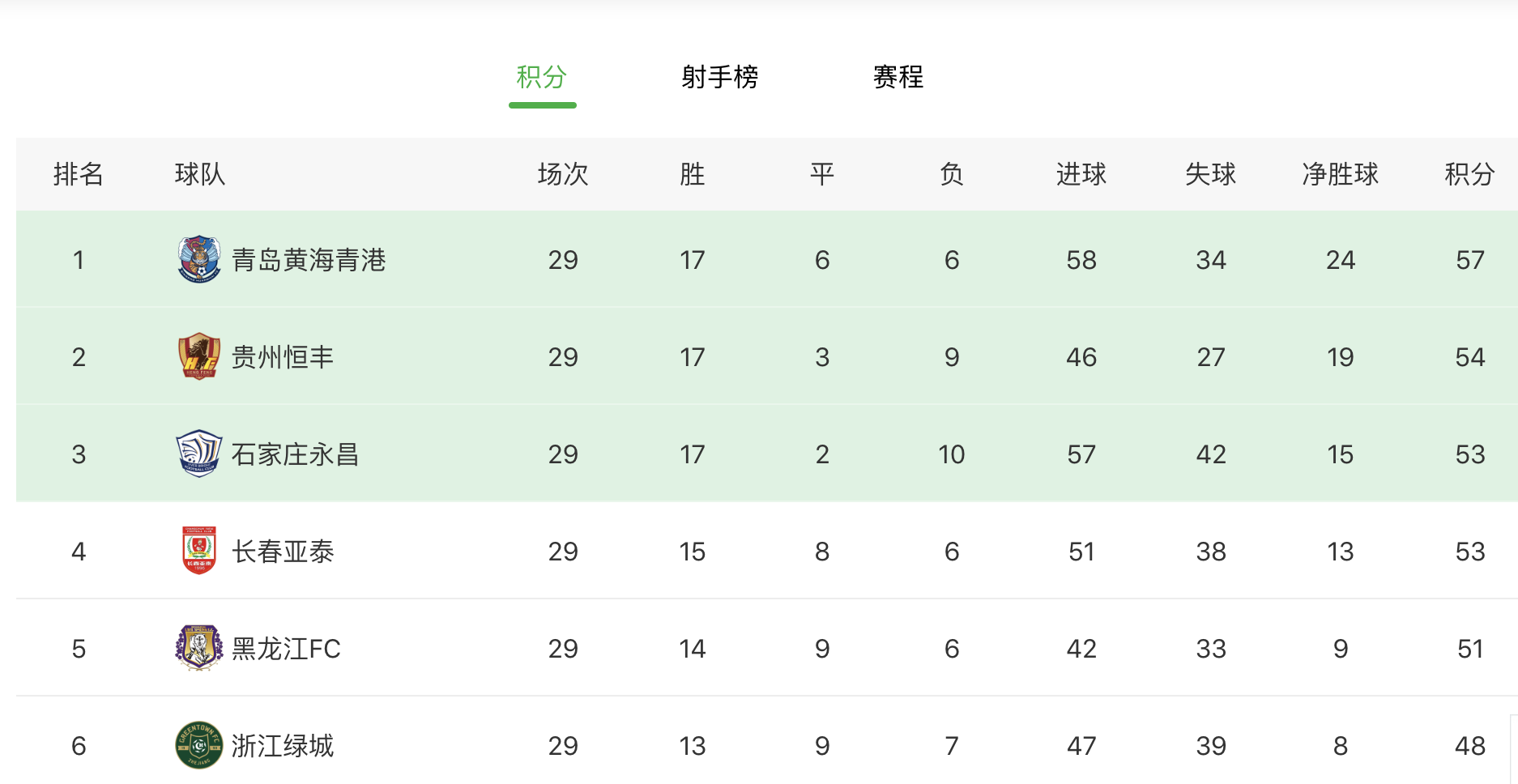This screenshot has height=784, width=1518.
Task: Click the 进球 column header
Action: [x=1081, y=174]
